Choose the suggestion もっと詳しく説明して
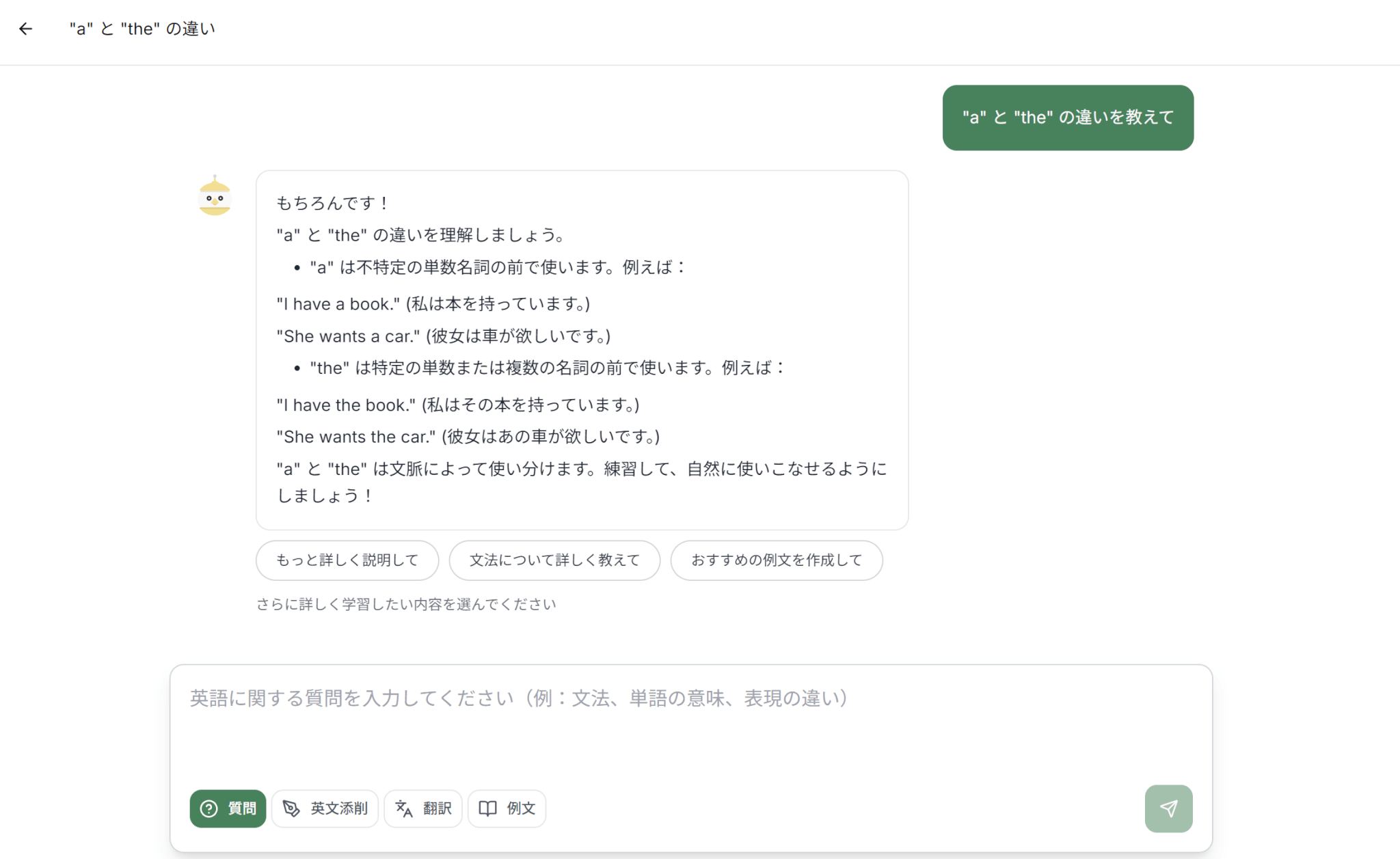 coord(347,560)
